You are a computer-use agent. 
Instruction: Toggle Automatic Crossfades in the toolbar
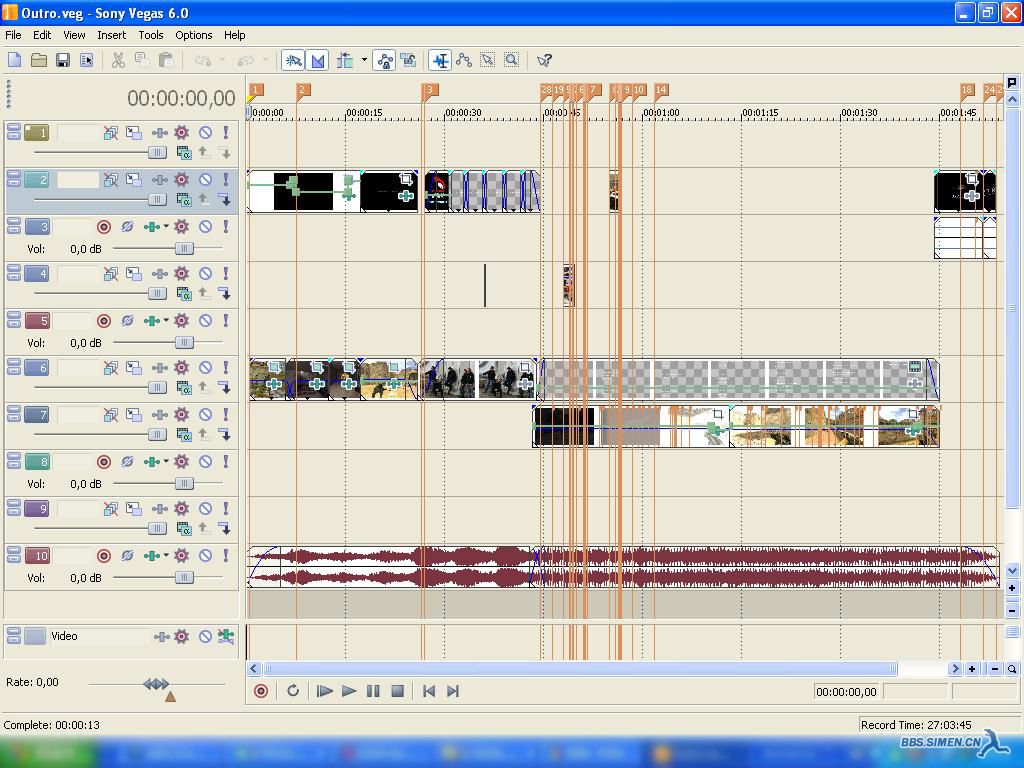coord(317,61)
